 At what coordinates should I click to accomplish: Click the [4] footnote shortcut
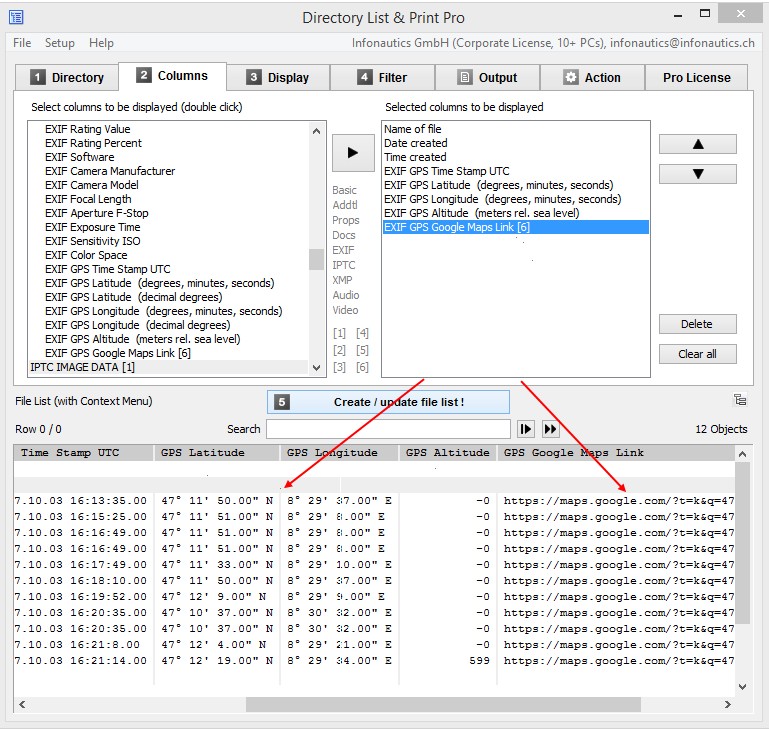(362, 333)
